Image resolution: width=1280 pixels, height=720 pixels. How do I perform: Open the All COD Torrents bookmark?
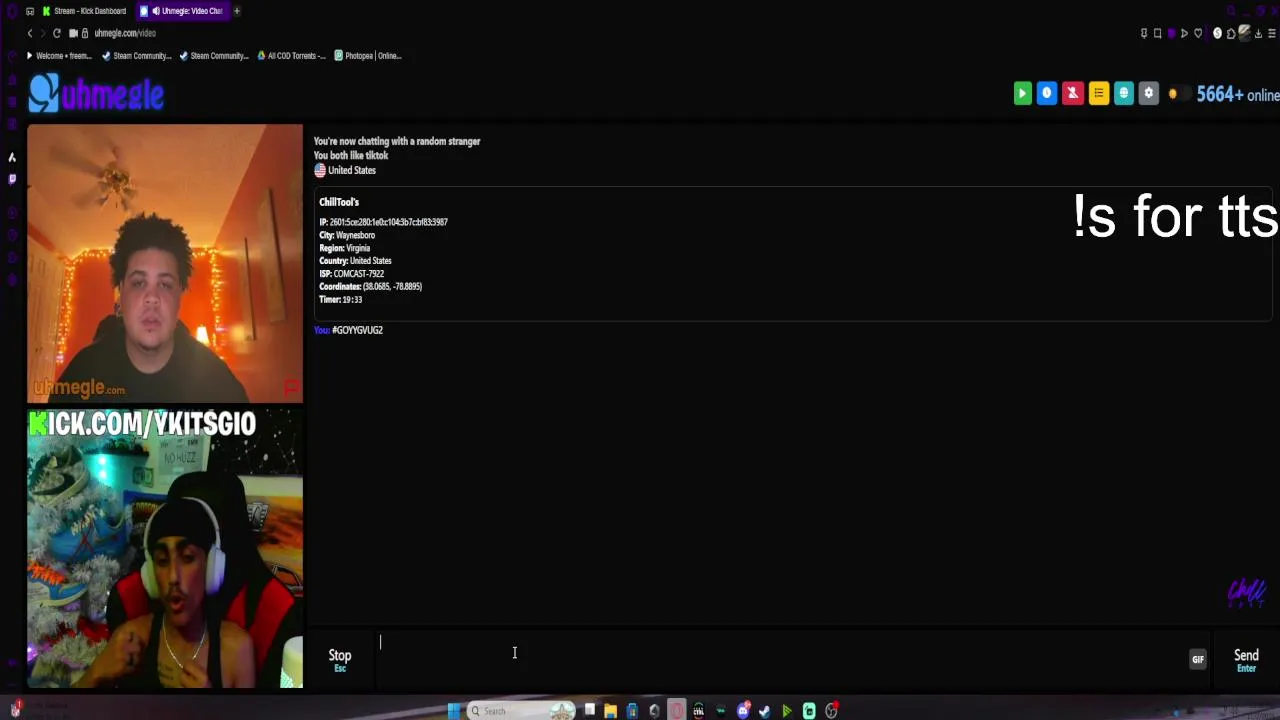291,56
